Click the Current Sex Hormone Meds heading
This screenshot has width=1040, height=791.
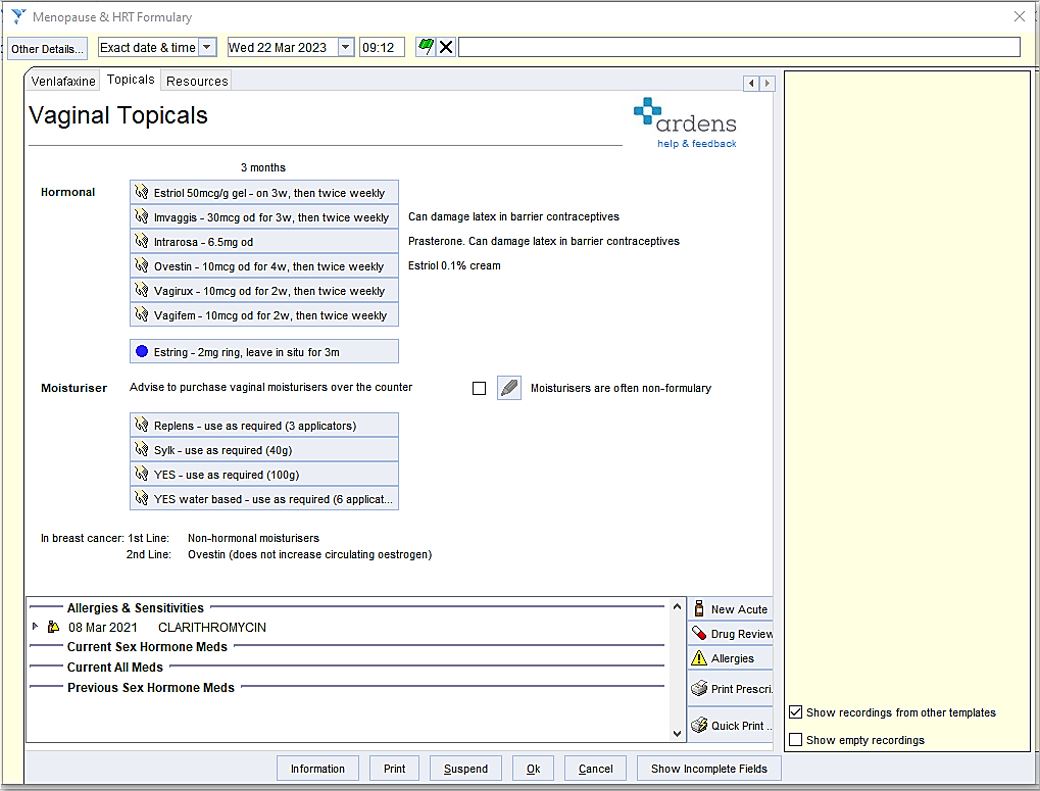(x=147, y=646)
